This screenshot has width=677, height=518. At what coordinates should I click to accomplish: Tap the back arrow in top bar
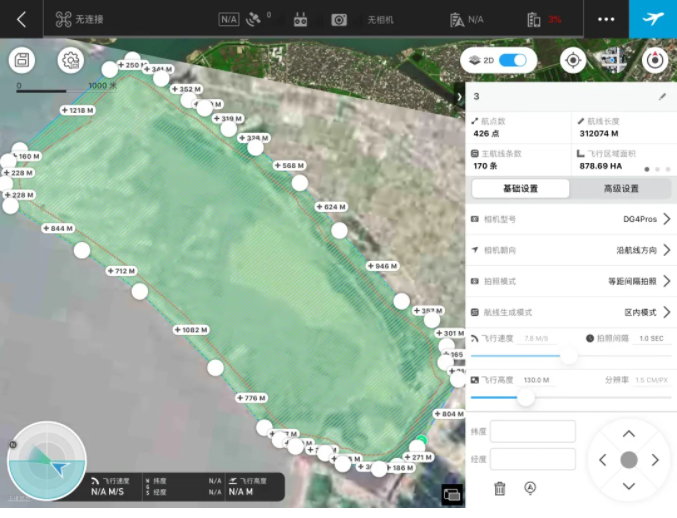tap(21, 19)
